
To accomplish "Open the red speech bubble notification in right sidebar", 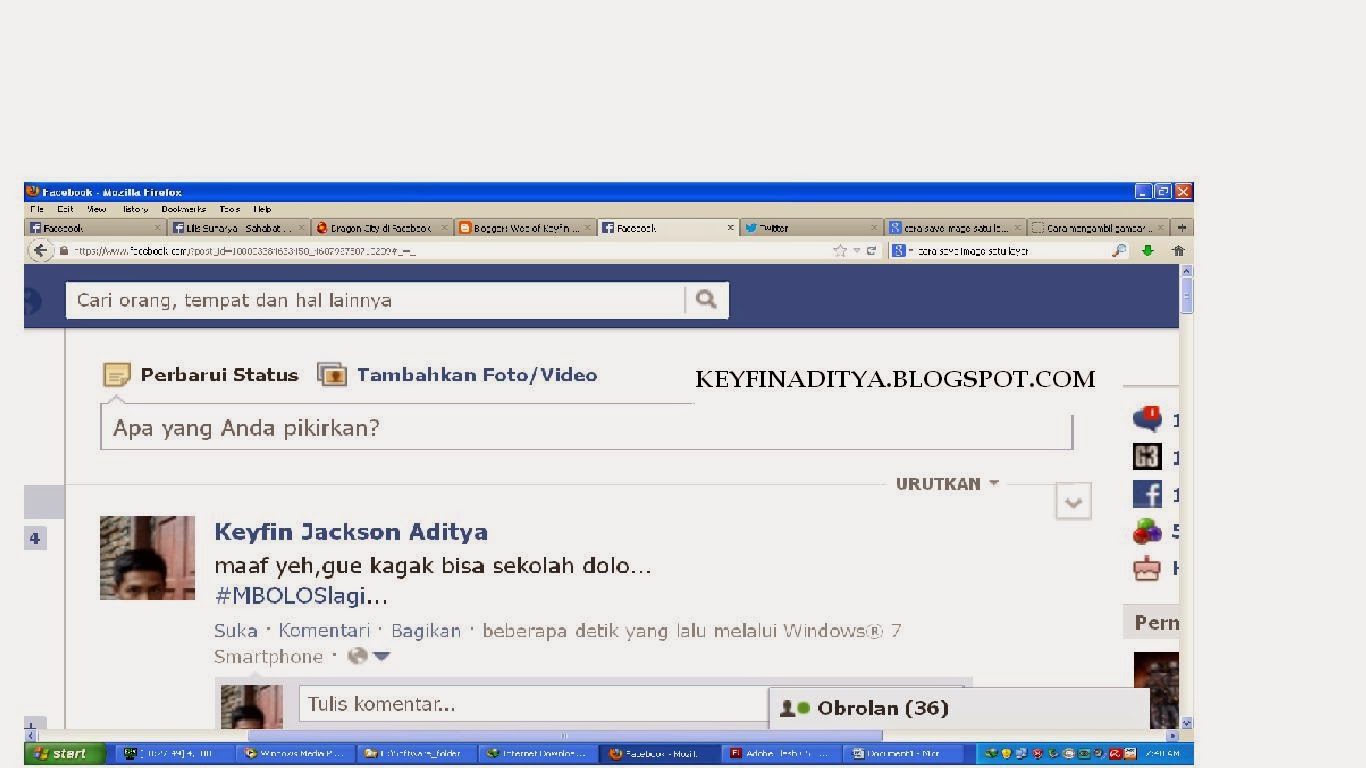I will pos(1147,419).
